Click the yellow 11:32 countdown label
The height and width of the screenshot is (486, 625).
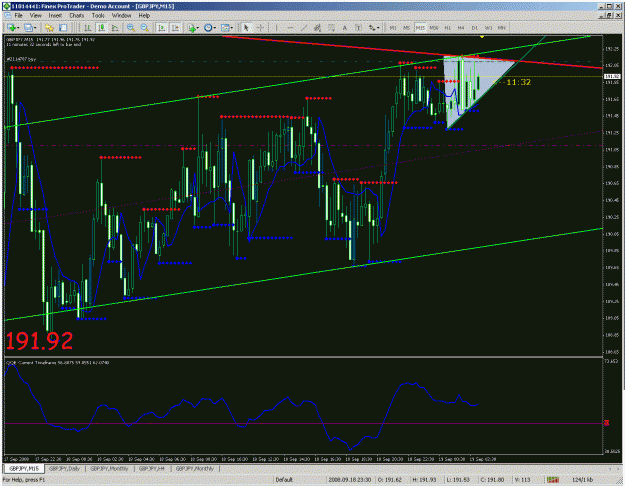tap(518, 82)
